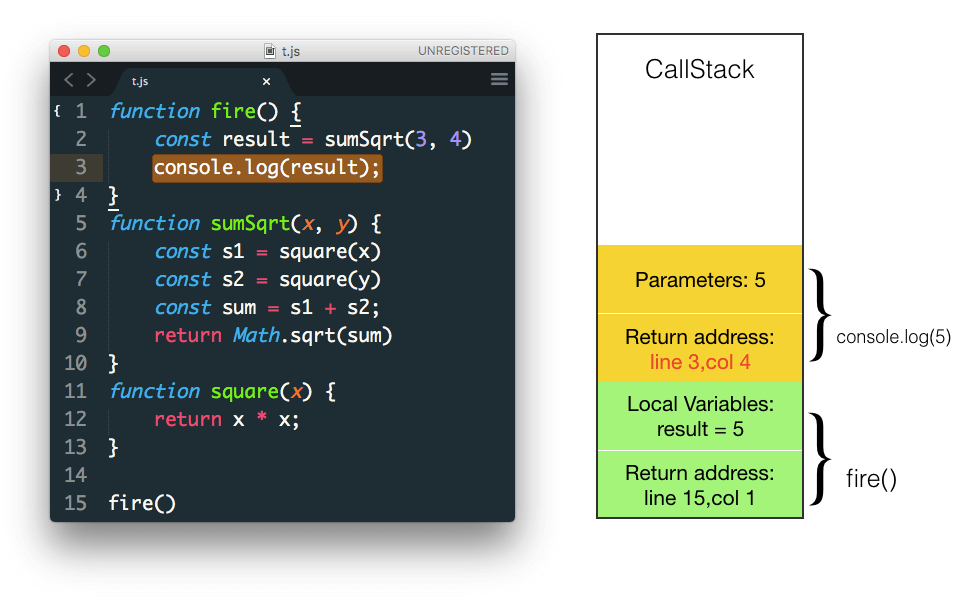
Task: Click the red close window button
Action: 64,51
